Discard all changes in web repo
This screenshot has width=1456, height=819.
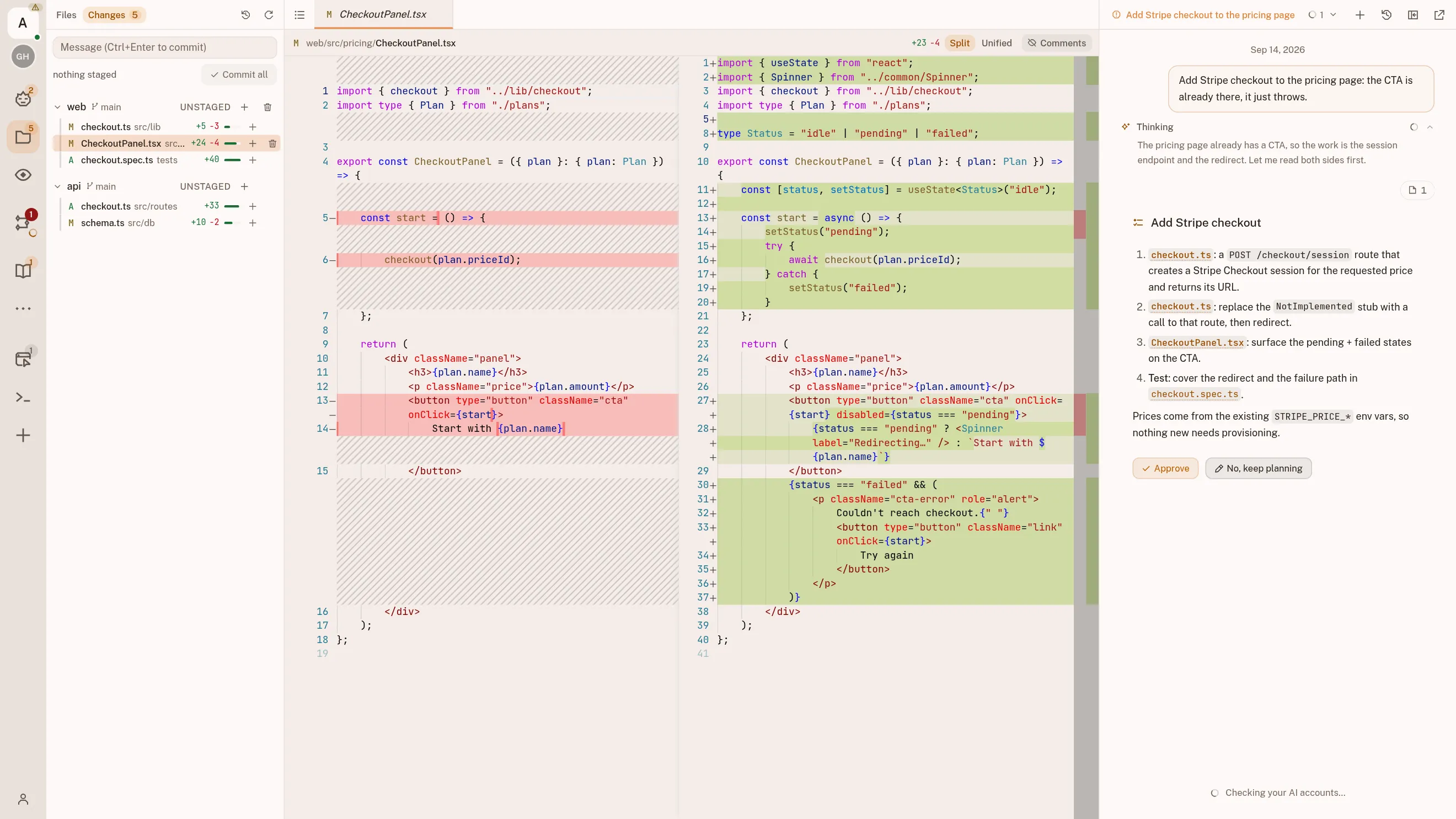point(268,107)
